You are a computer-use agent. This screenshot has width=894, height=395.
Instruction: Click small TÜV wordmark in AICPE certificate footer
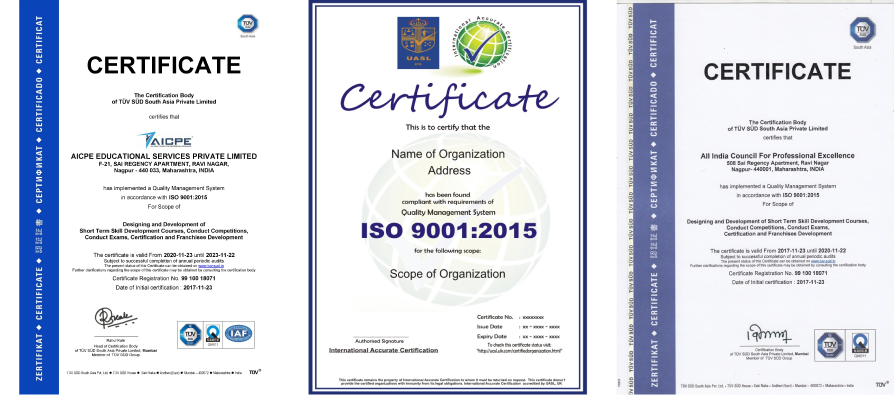[255, 372]
